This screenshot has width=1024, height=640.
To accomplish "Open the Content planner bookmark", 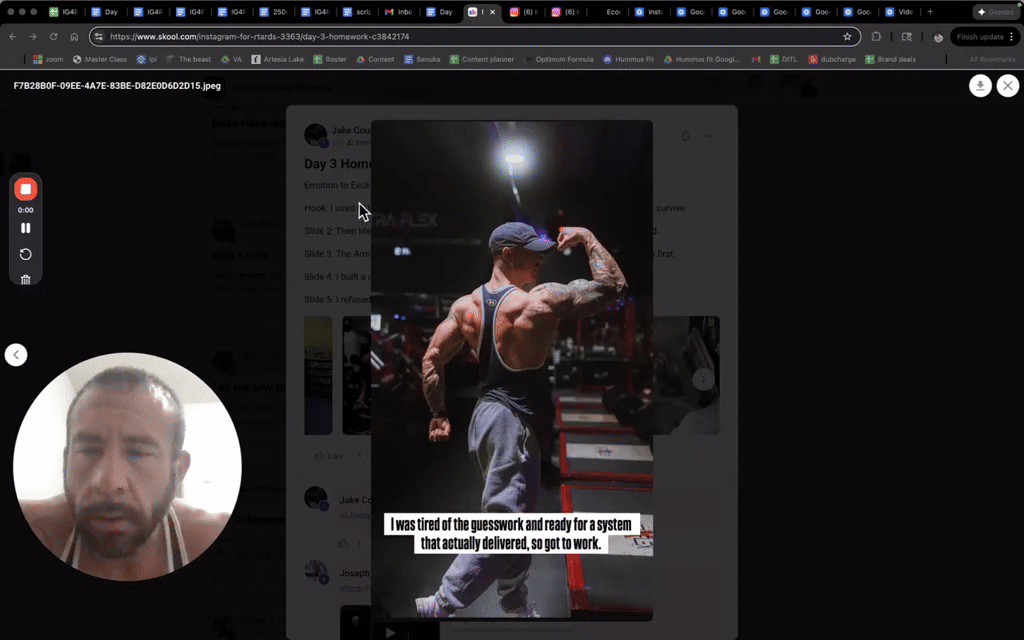I will pyautogui.click(x=481, y=59).
